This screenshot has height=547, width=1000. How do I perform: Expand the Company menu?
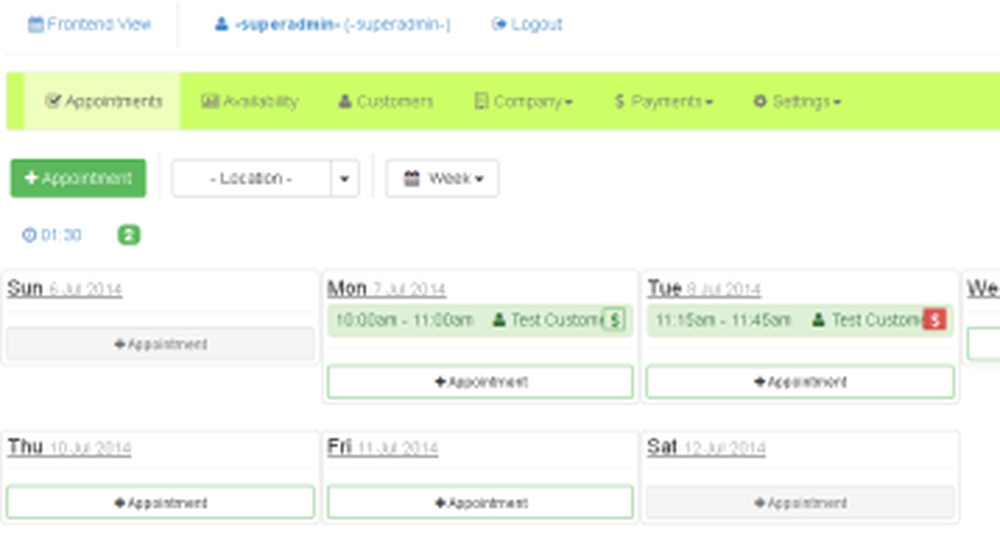click(x=524, y=101)
